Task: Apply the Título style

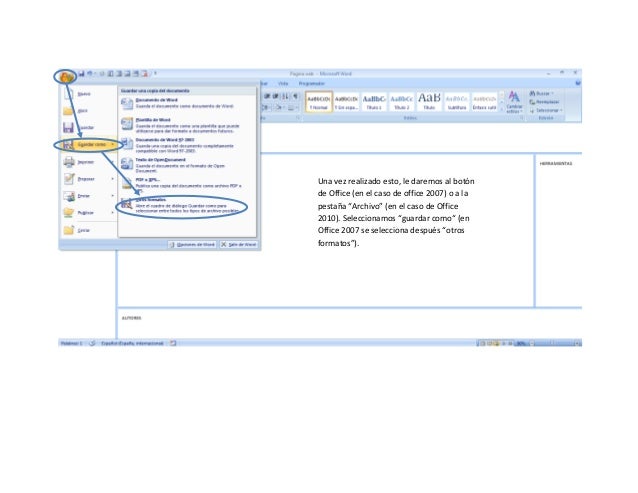Action: pos(429,102)
